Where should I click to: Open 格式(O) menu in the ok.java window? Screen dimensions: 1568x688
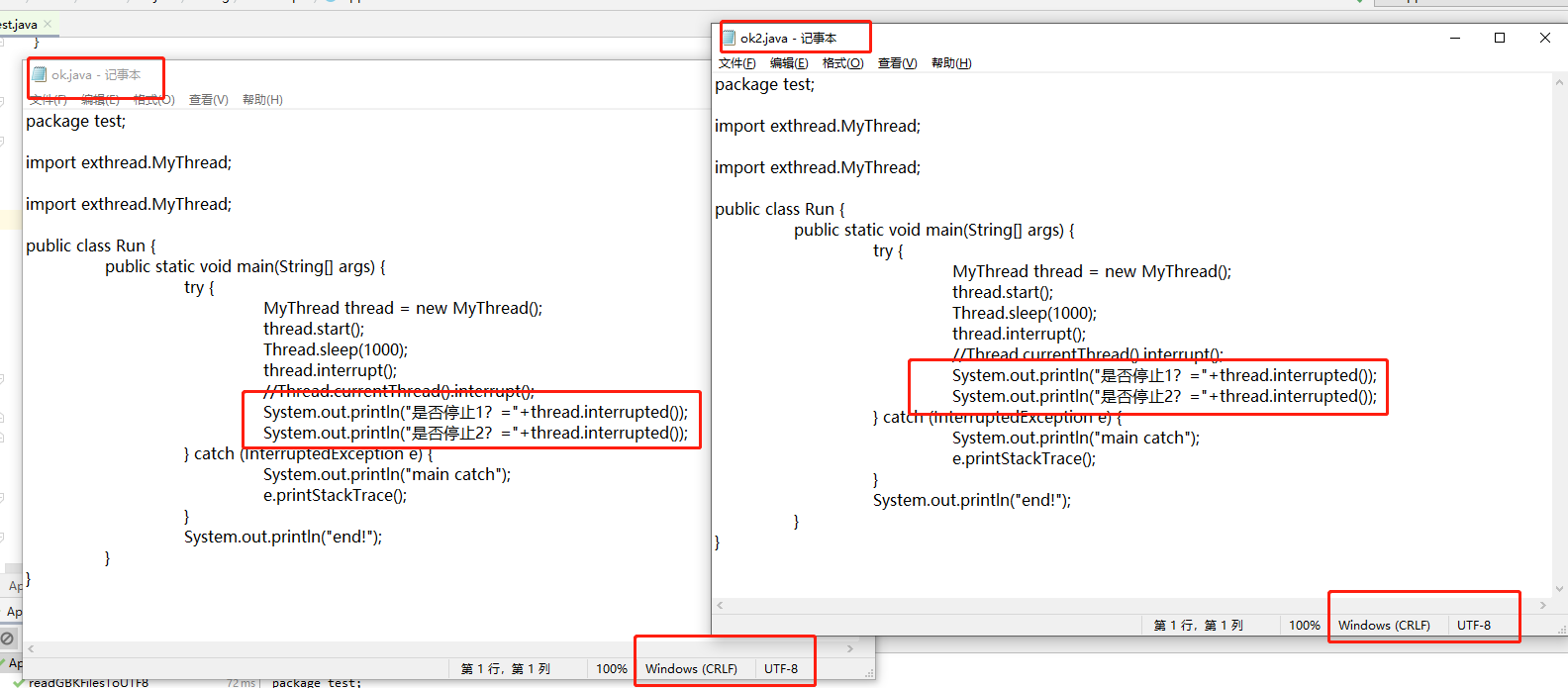pyautogui.click(x=154, y=100)
